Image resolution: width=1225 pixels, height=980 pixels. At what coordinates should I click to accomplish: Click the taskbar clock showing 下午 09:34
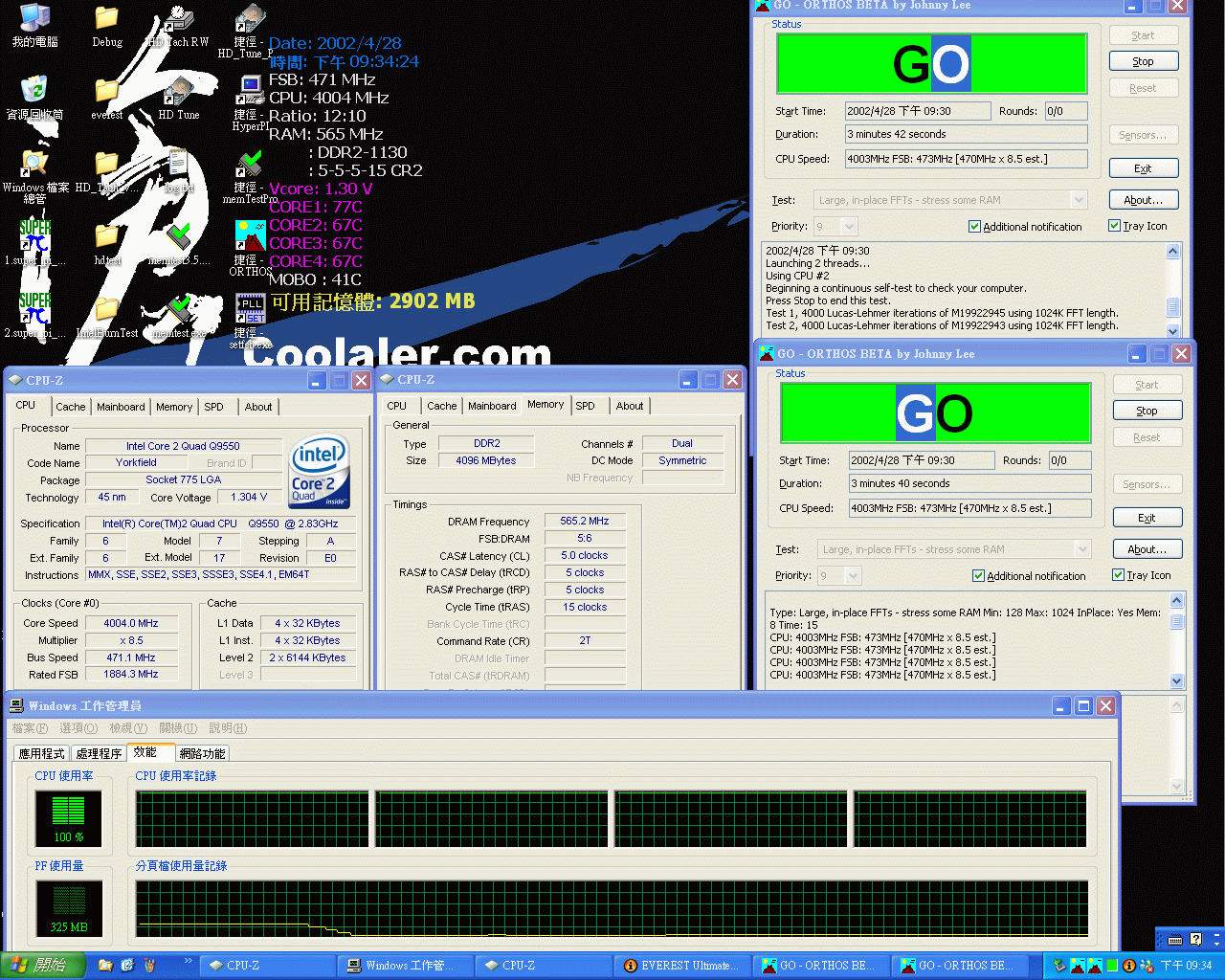point(1187,966)
